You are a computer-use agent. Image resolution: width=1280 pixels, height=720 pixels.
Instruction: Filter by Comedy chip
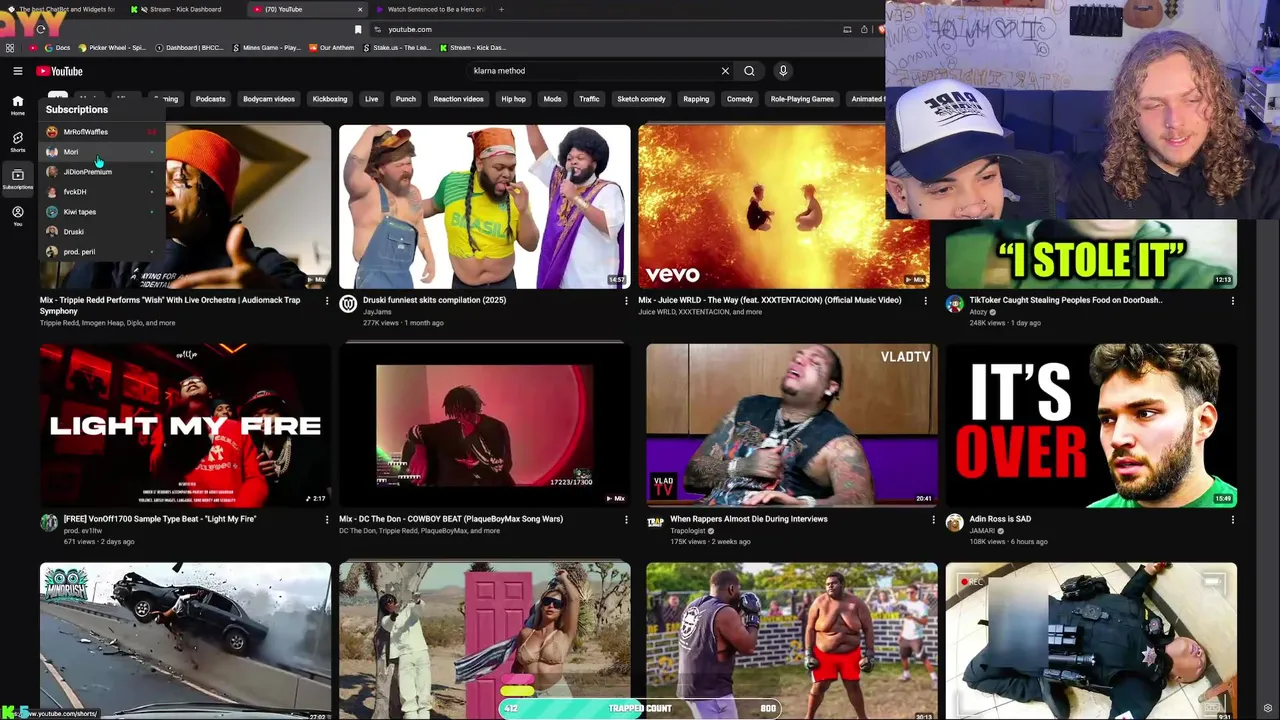pyautogui.click(x=740, y=99)
